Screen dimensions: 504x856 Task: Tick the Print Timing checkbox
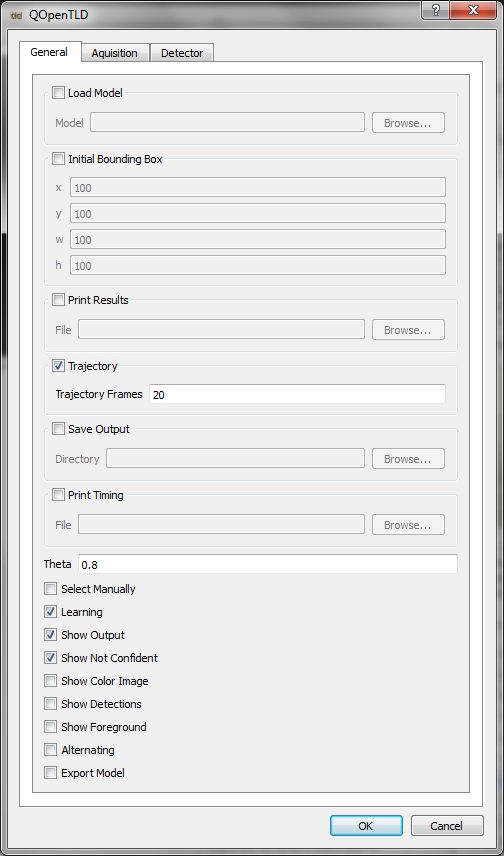pos(58,495)
